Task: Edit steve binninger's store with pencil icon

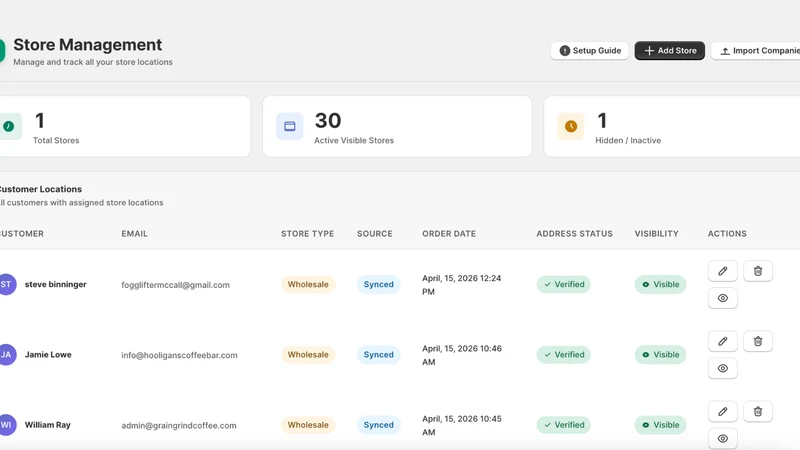Action: [x=722, y=271]
